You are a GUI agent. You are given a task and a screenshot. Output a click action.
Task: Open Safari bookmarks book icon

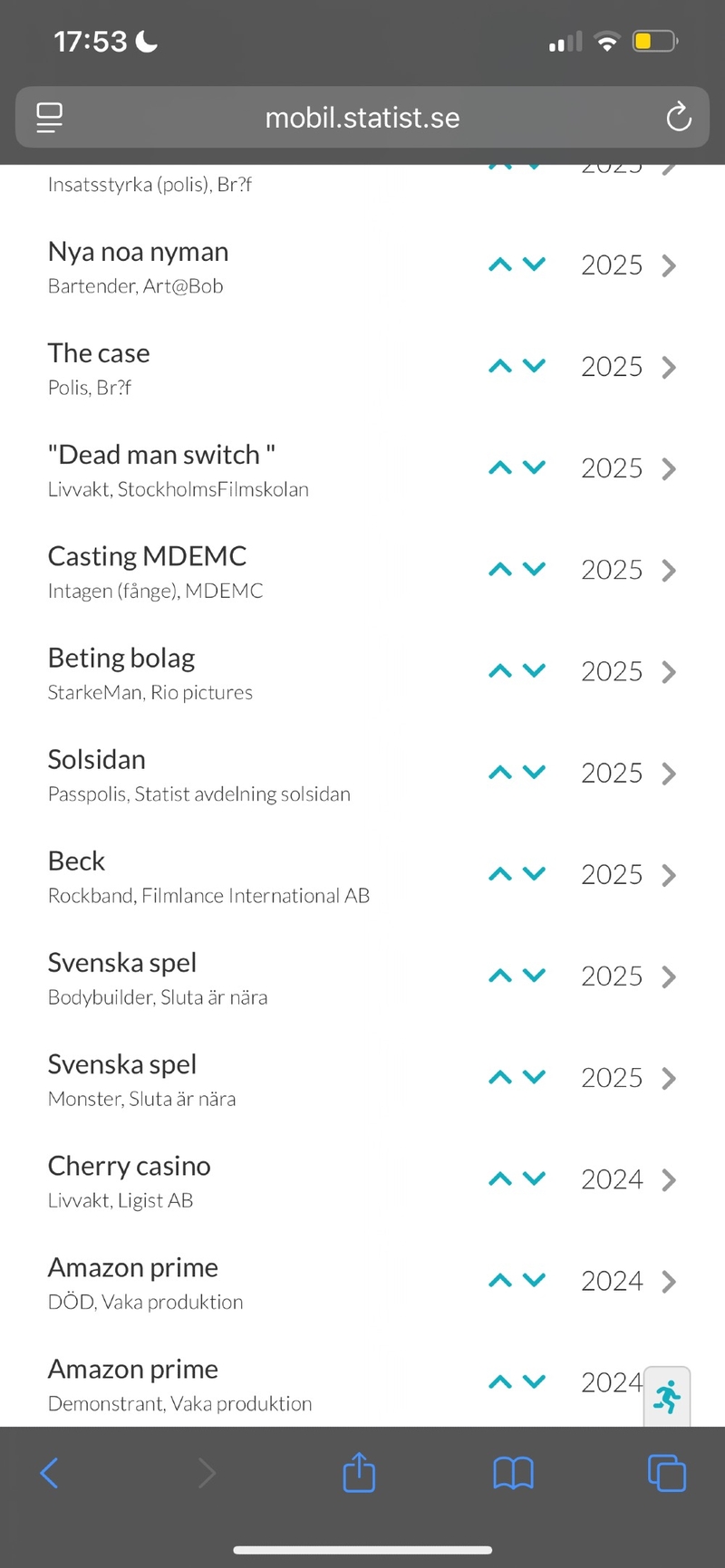pyautogui.click(x=513, y=1473)
